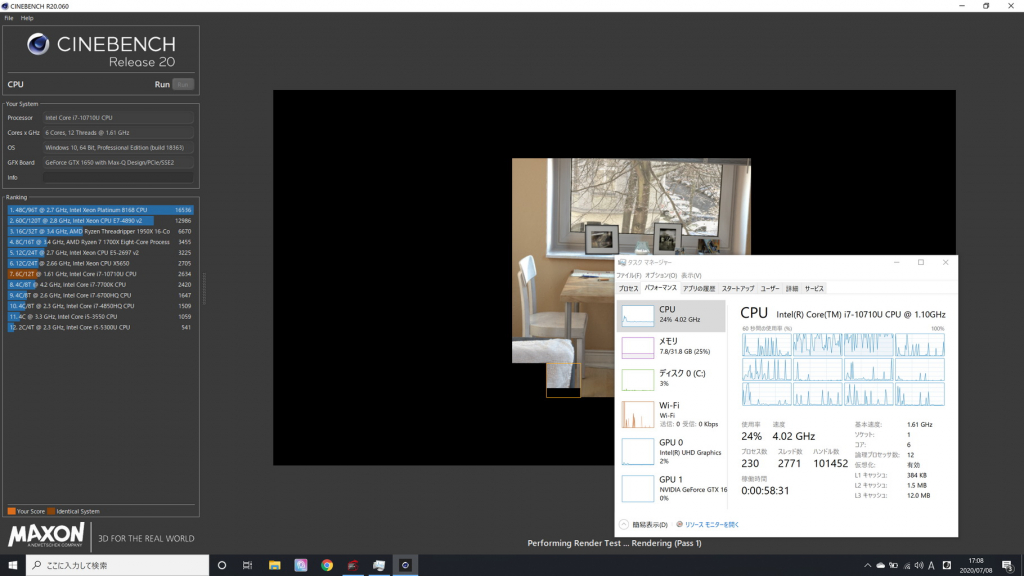Click the Windows Start button

(x=12, y=565)
